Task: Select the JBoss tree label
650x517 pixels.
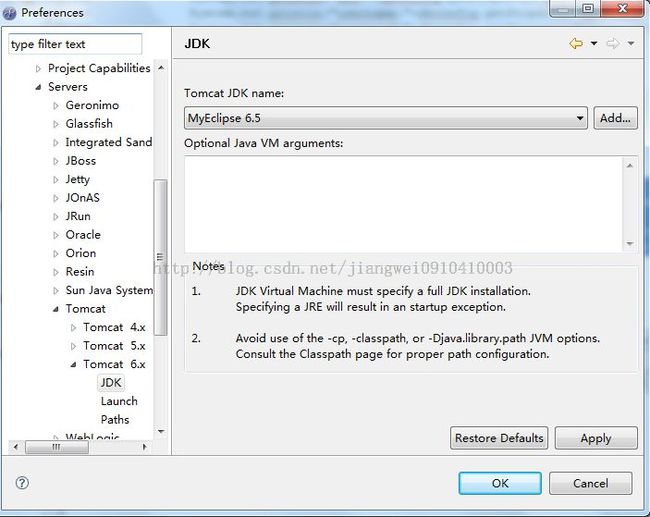Action: [80, 160]
